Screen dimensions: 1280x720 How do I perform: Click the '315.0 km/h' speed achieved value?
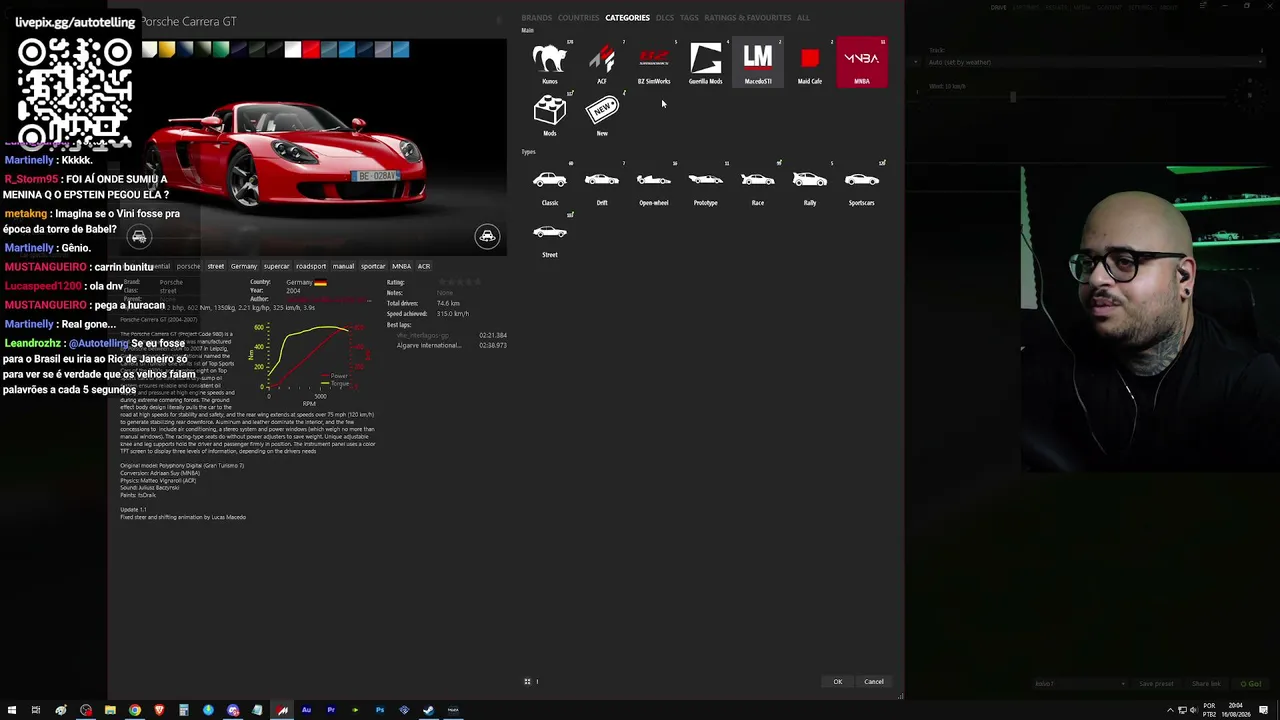tap(453, 314)
